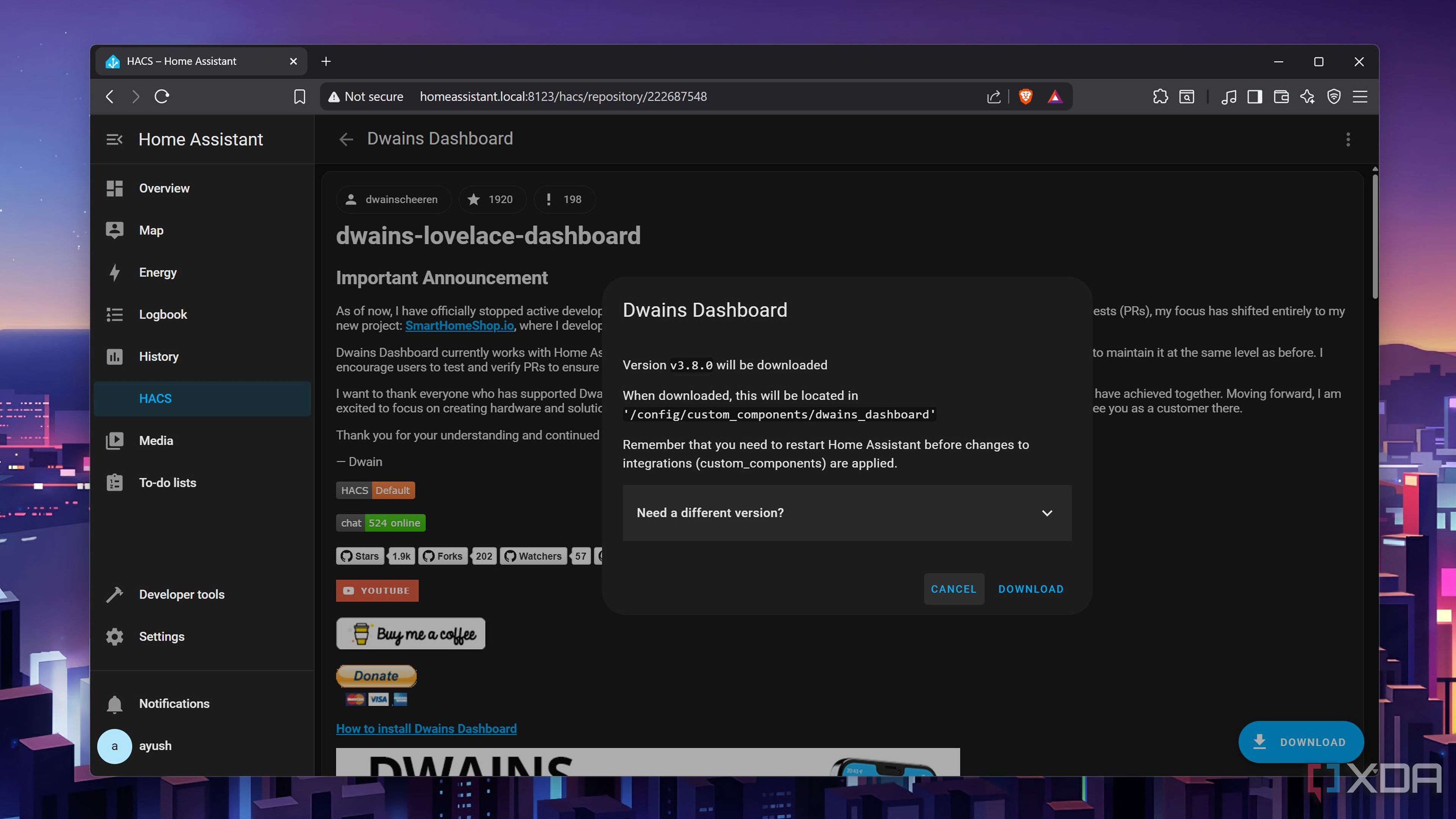Screen dimensions: 1456x819
Task: Open Notifications bell icon
Action: [x=114, y=704]
